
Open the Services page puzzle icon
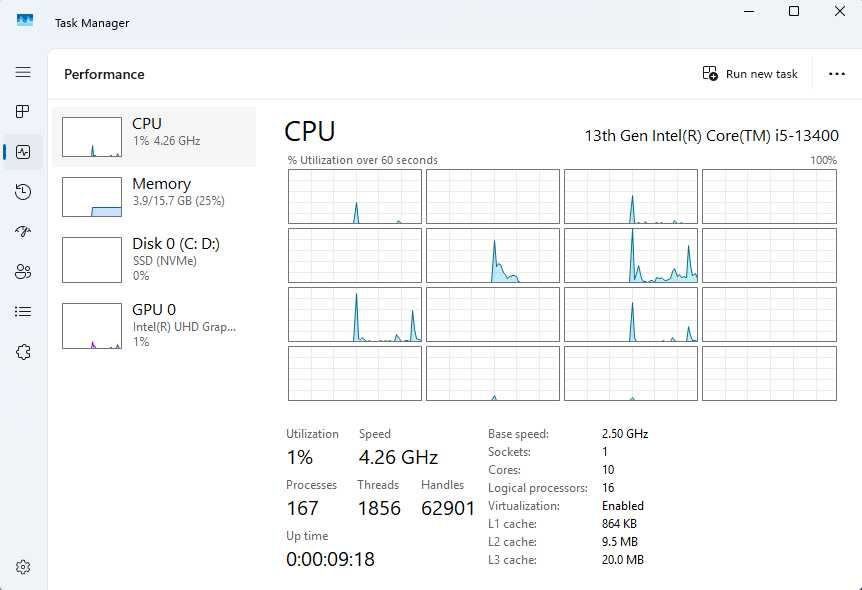coord(23,352)
